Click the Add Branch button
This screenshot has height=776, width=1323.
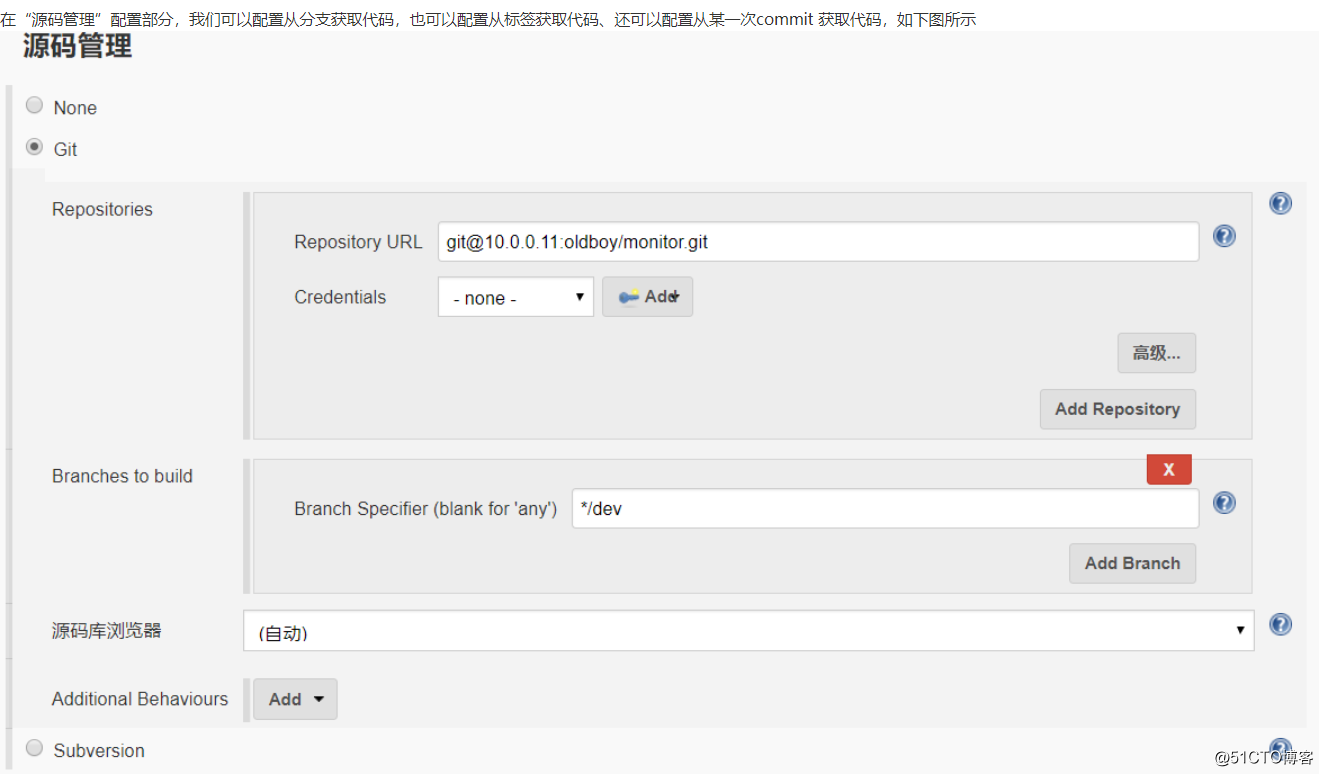click(1132, 563)
